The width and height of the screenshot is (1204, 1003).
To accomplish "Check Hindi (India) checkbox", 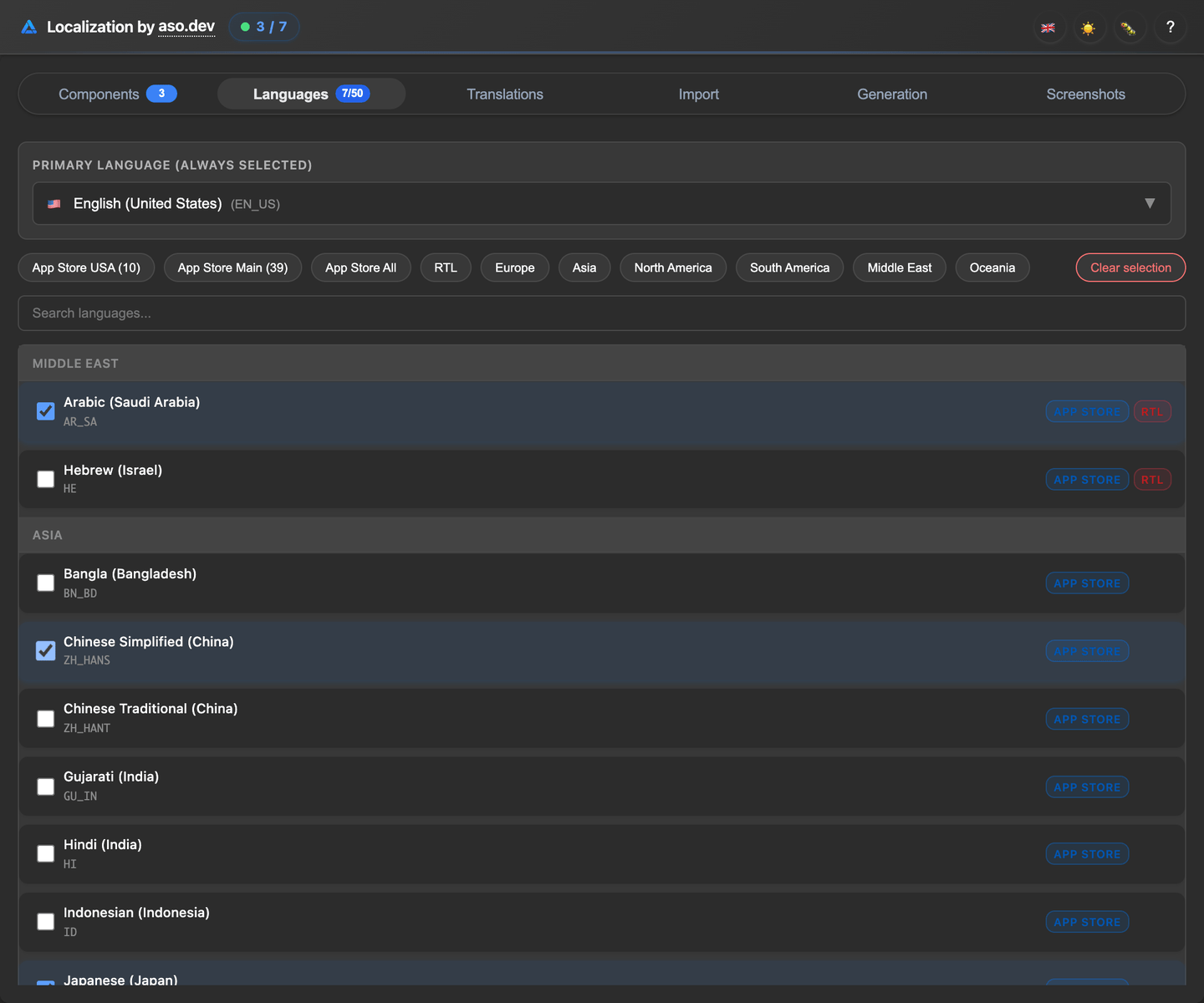I will (x=46, y=853).
